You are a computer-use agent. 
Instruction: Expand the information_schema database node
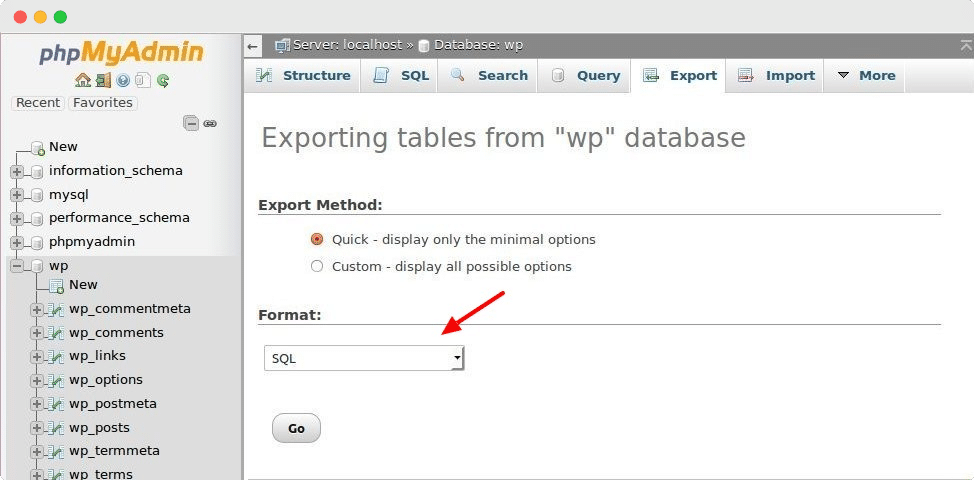point(17,171)
